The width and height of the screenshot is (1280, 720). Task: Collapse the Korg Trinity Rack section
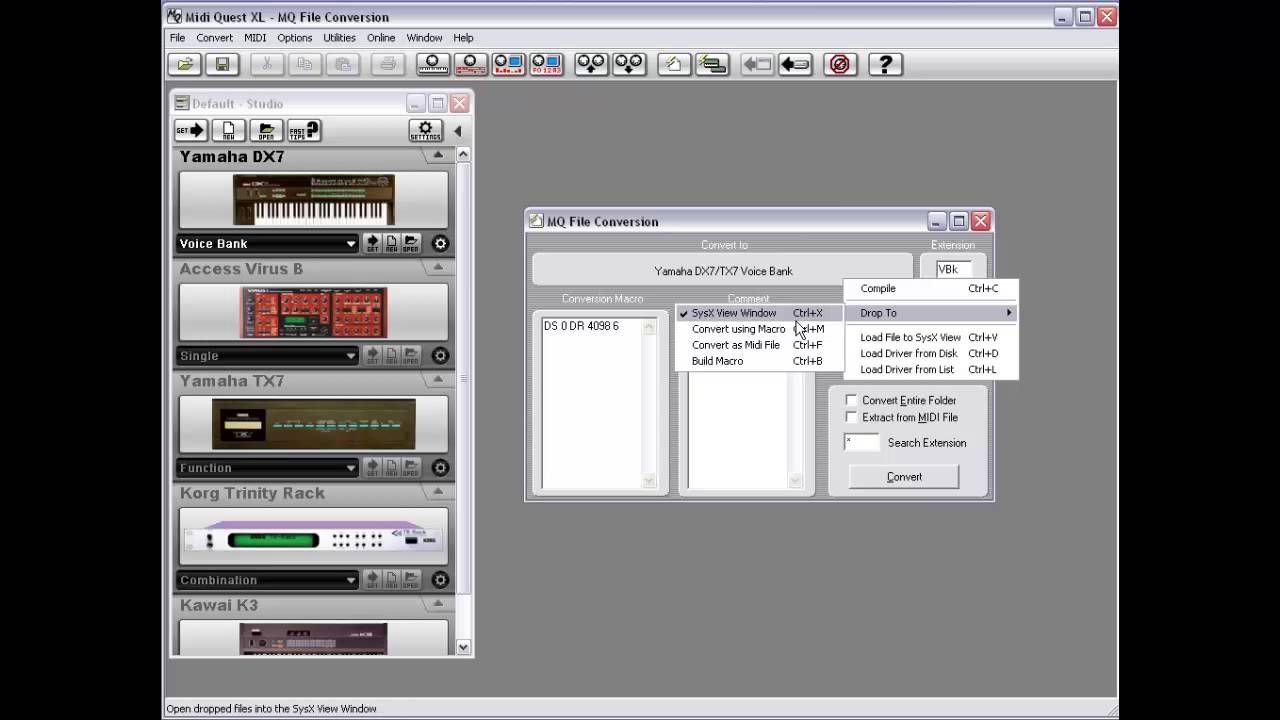[x=438, y=492]
